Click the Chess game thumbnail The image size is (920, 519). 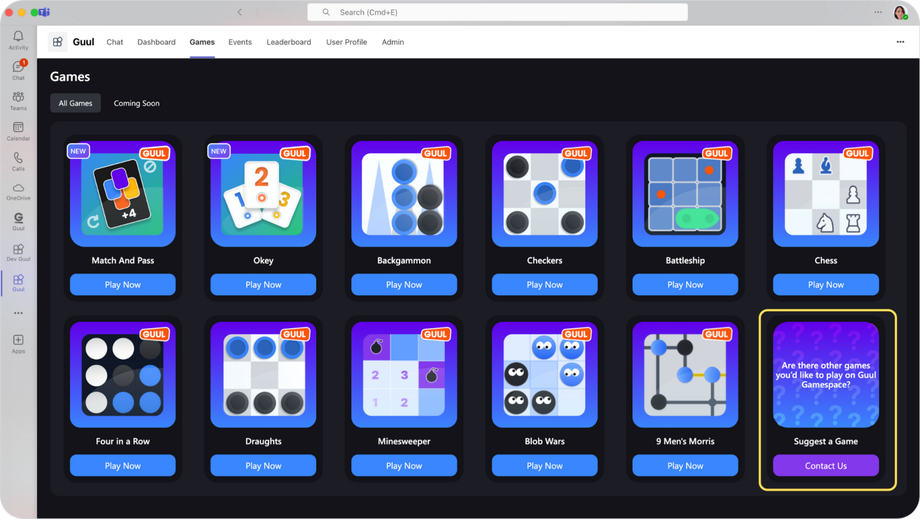[826, 194]
